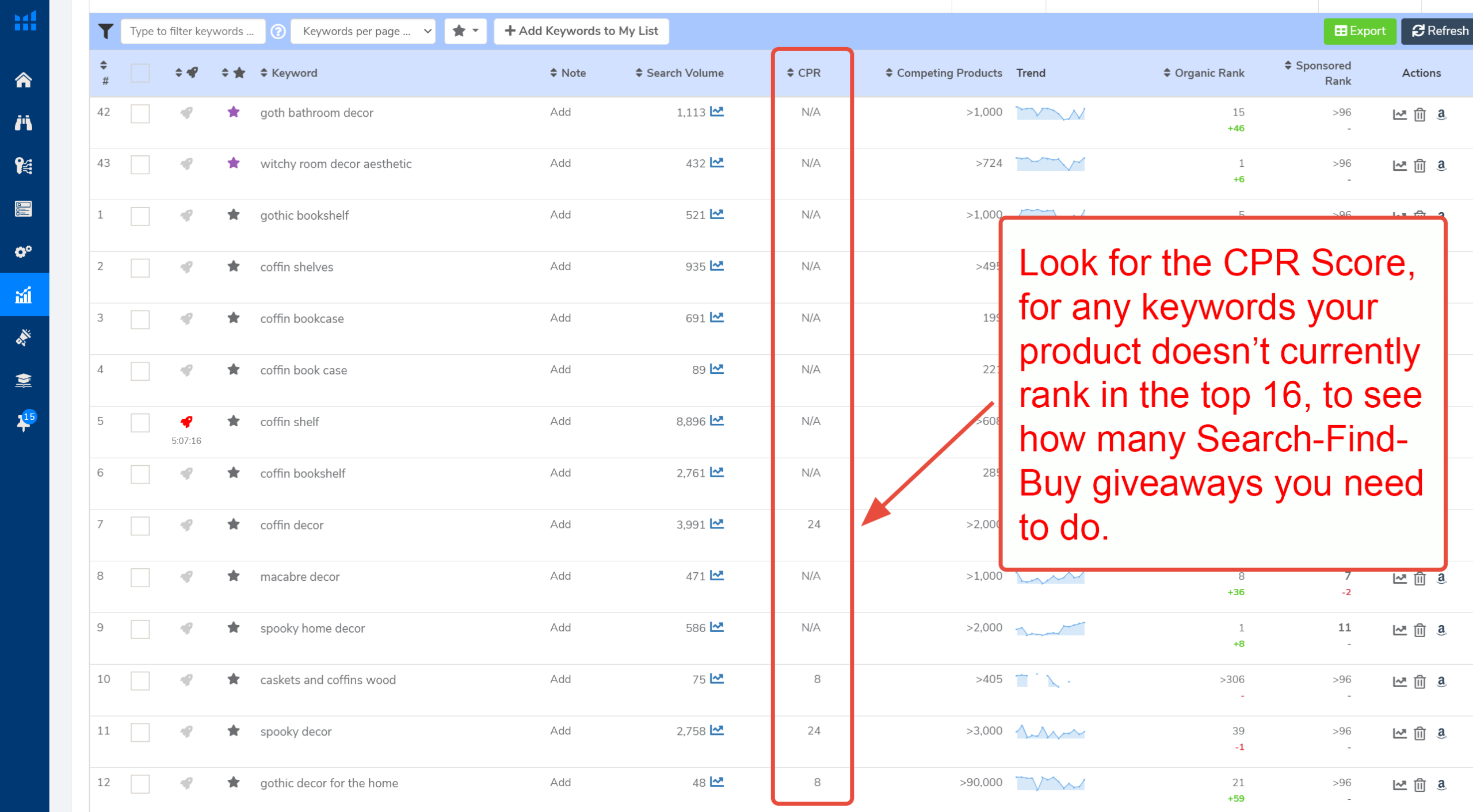Check the select-all header checkbox
Image resolution: width=1473 pixels, height=812 pixels.
click(140, 73)
